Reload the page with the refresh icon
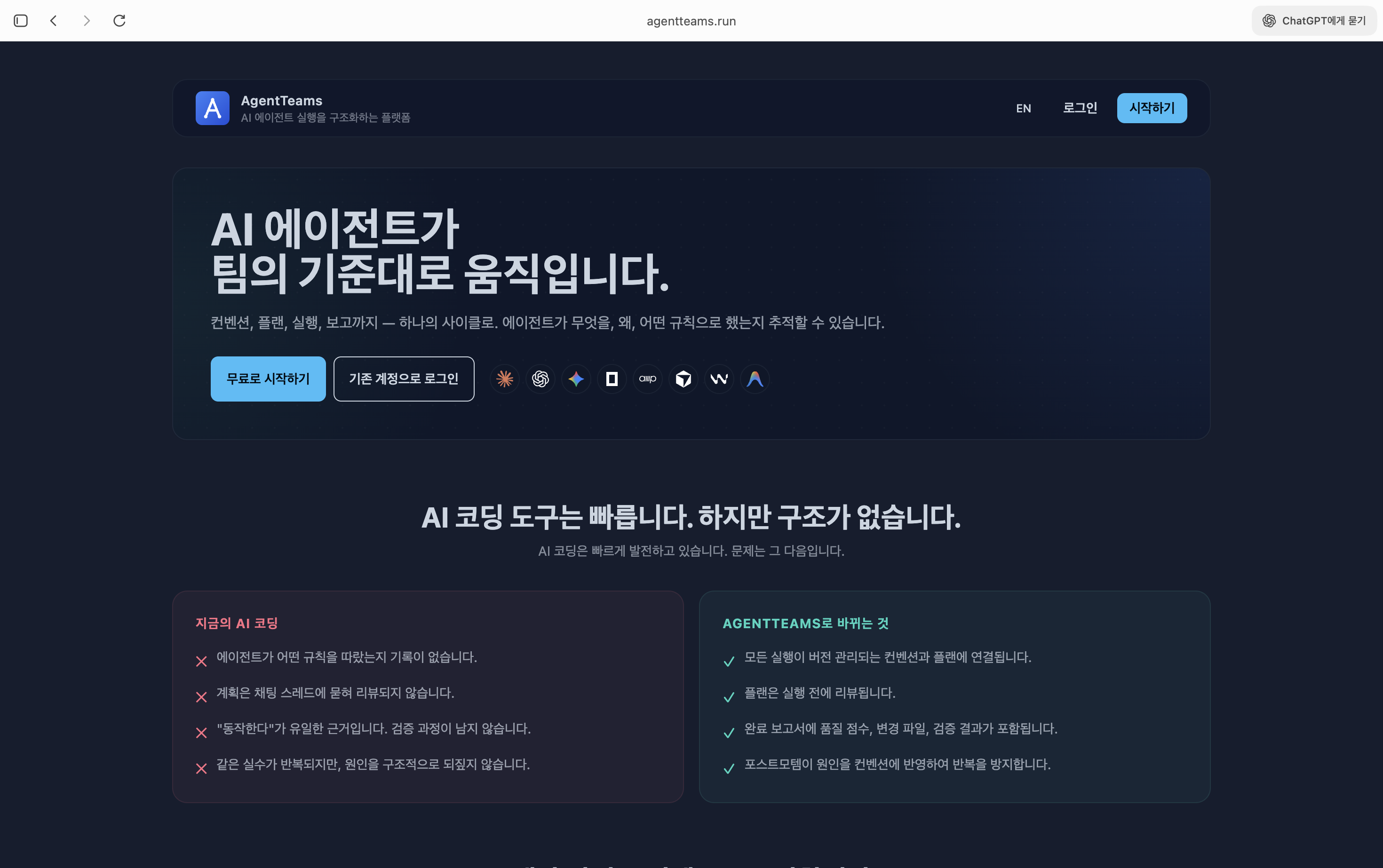The width and height of the screenshot is (1383, 868). click(119, 21)
